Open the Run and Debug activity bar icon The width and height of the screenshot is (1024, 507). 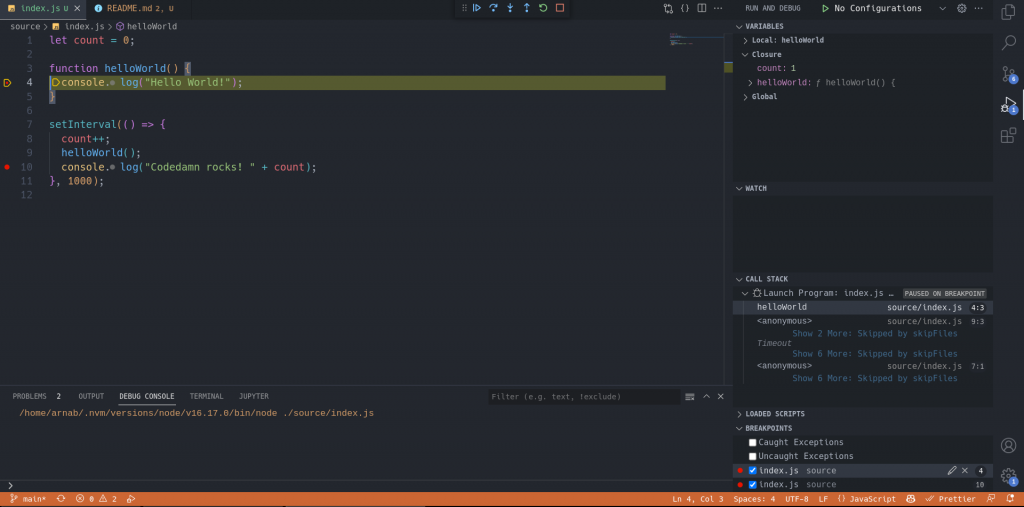pos(1008,105)
